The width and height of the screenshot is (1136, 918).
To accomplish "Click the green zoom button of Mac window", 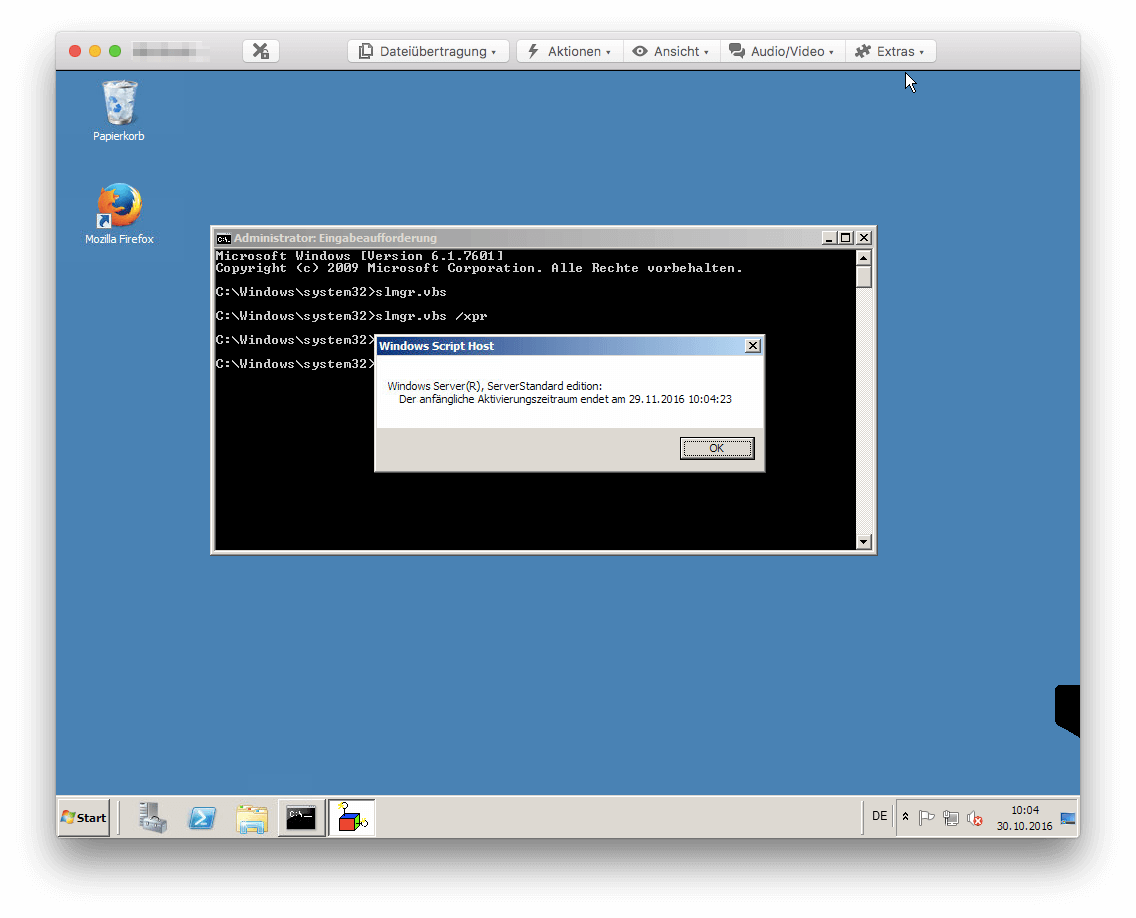I will (115, 51).
